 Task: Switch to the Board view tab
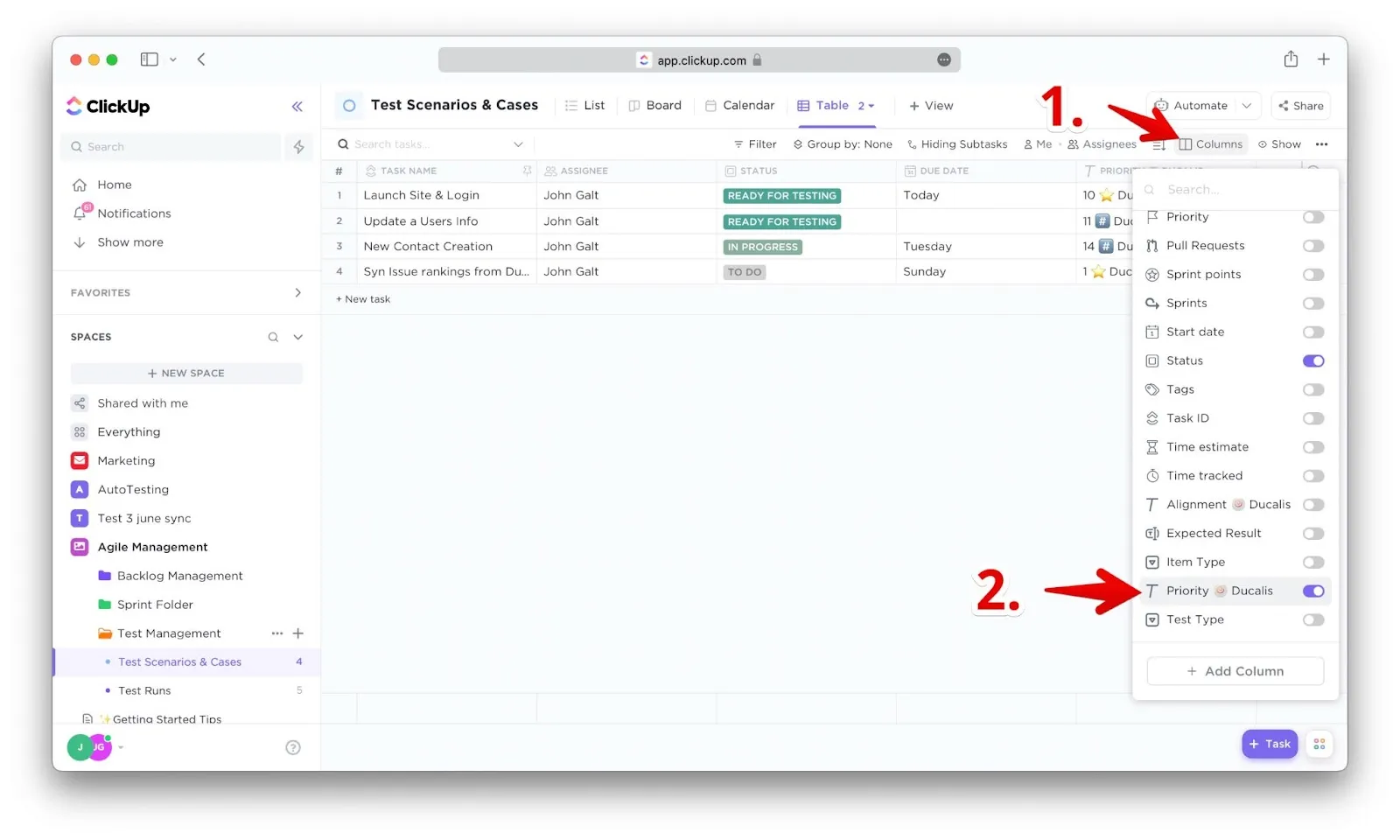tap(654, 106)
